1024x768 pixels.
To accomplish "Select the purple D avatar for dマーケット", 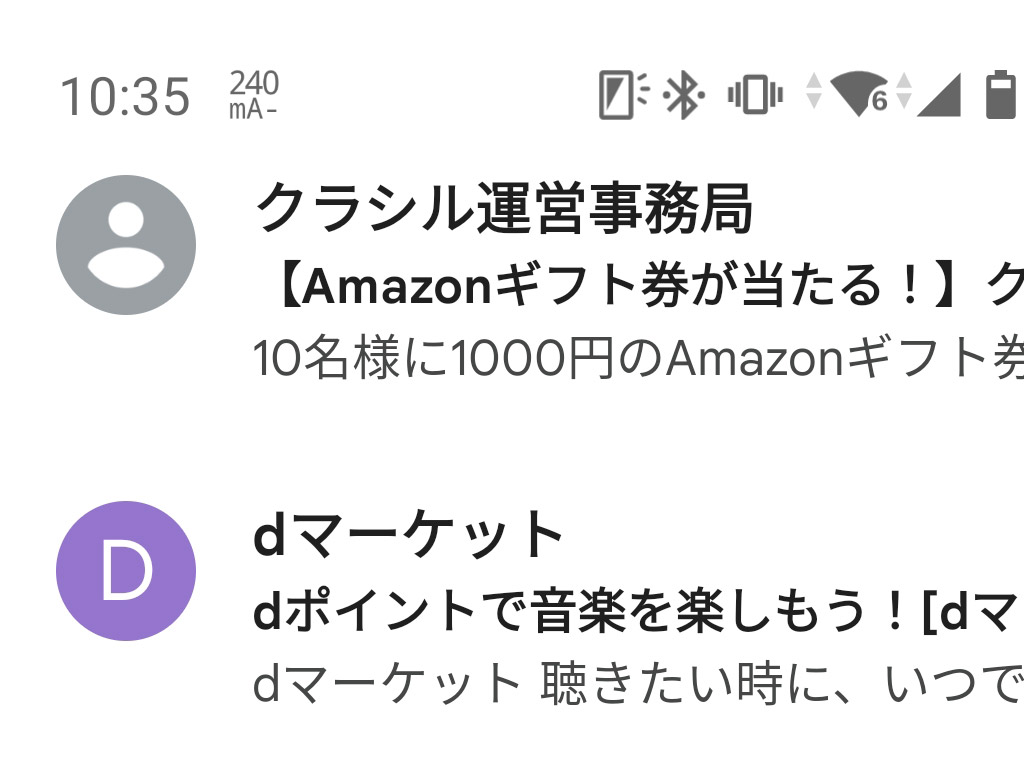I will 125,573.
